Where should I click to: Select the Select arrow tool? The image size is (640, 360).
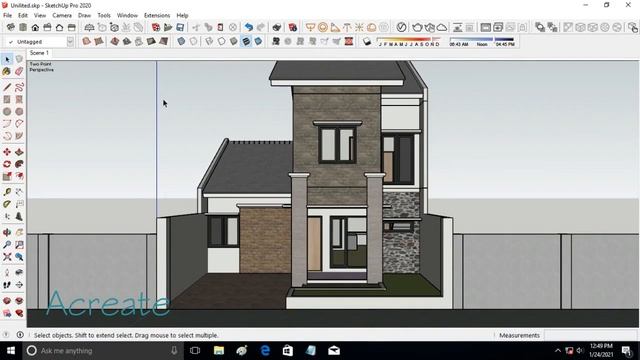click(x=7, y=60)
